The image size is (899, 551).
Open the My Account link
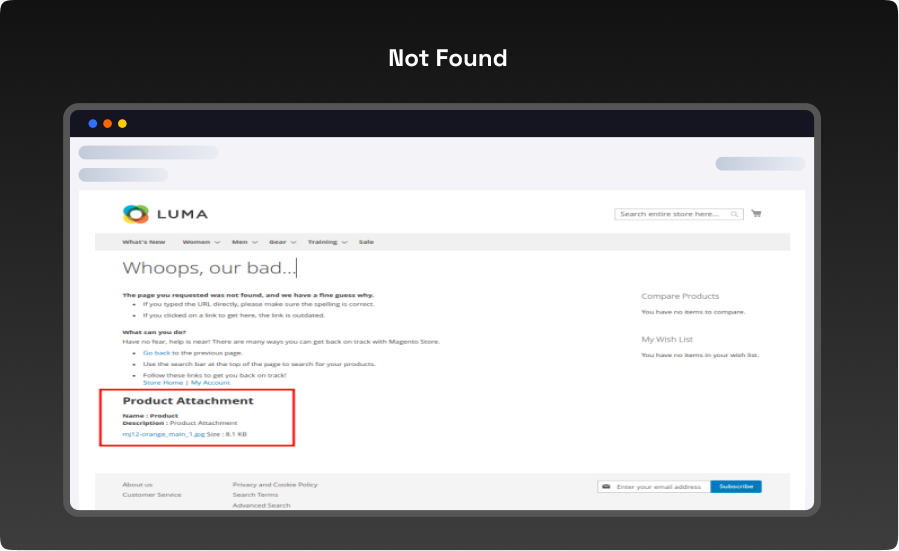click(210, 383)
